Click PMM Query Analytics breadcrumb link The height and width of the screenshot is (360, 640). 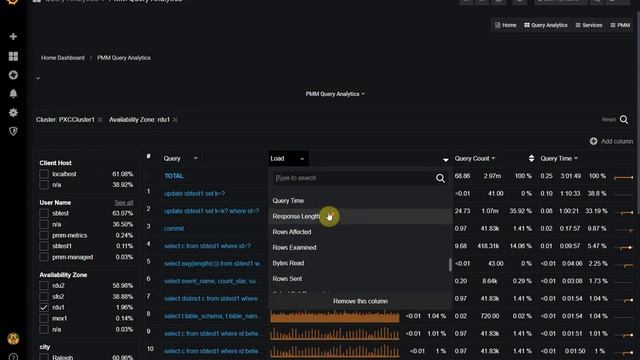[124, 58]
